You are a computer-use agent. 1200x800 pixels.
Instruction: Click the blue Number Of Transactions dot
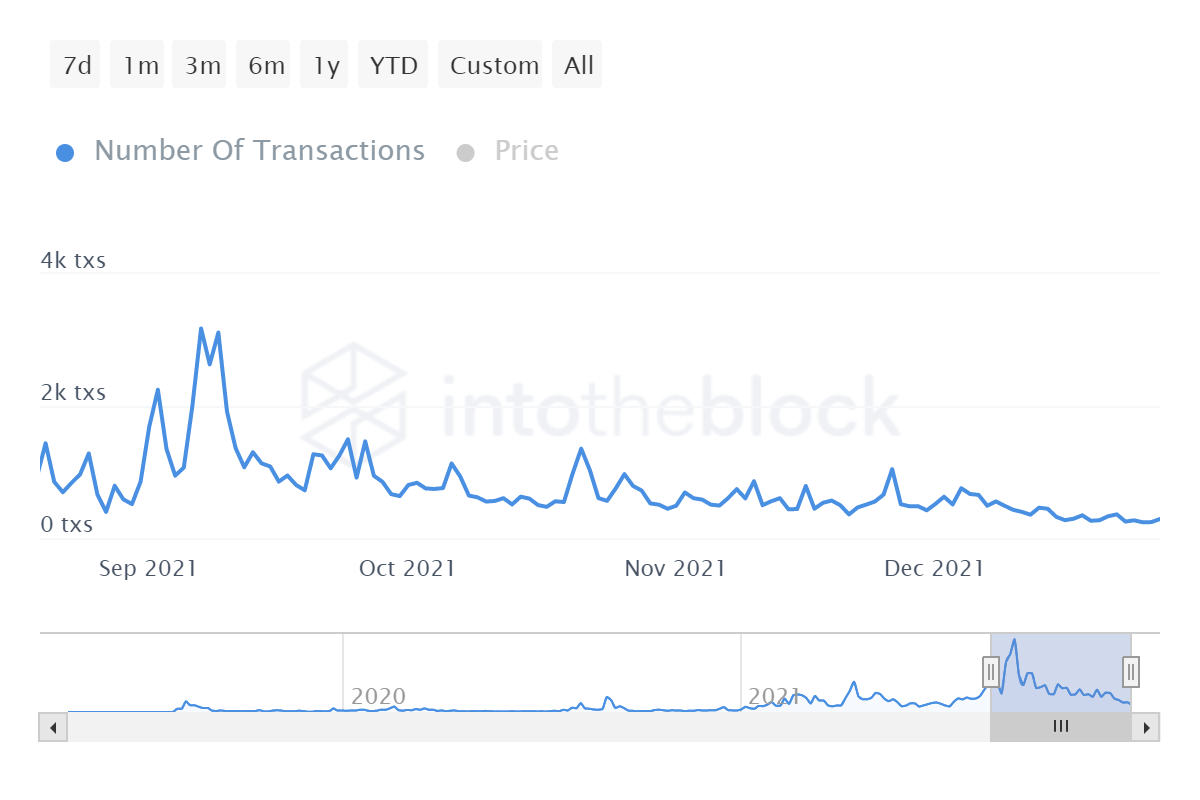coord(65,153)
